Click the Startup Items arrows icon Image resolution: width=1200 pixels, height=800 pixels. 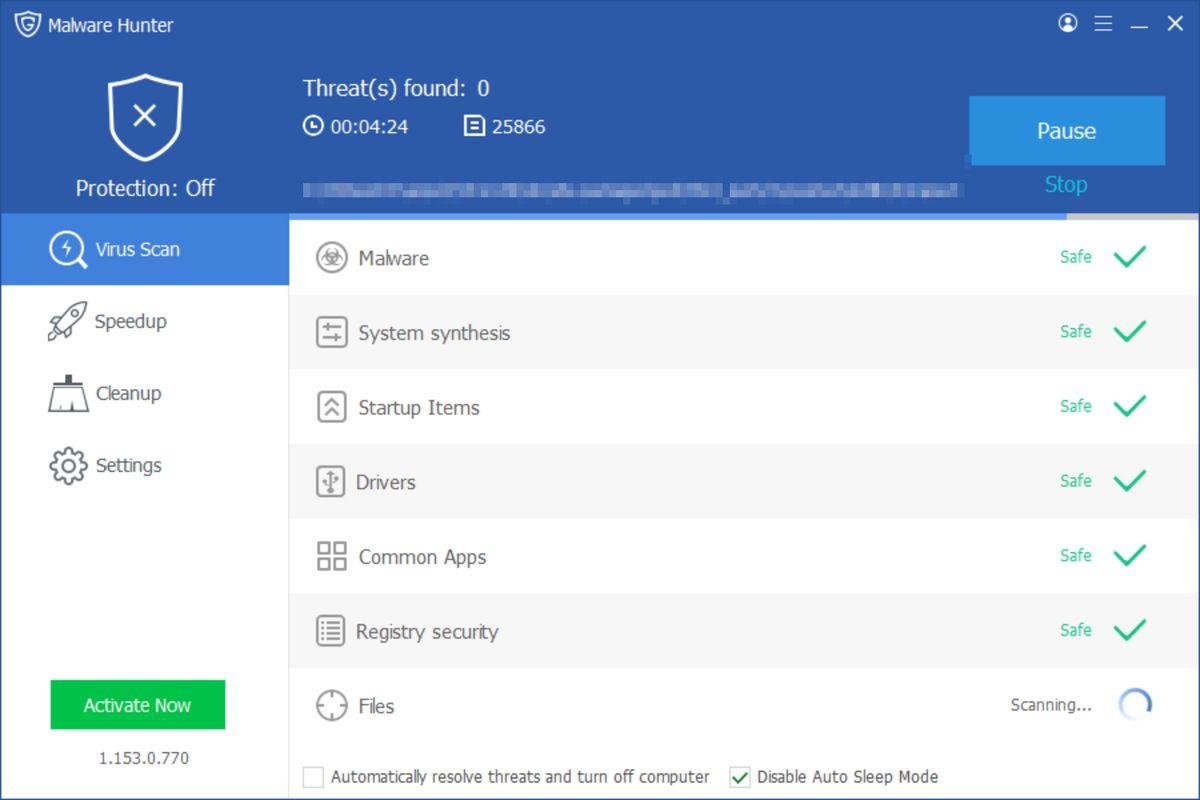click(x=332, y=407)
